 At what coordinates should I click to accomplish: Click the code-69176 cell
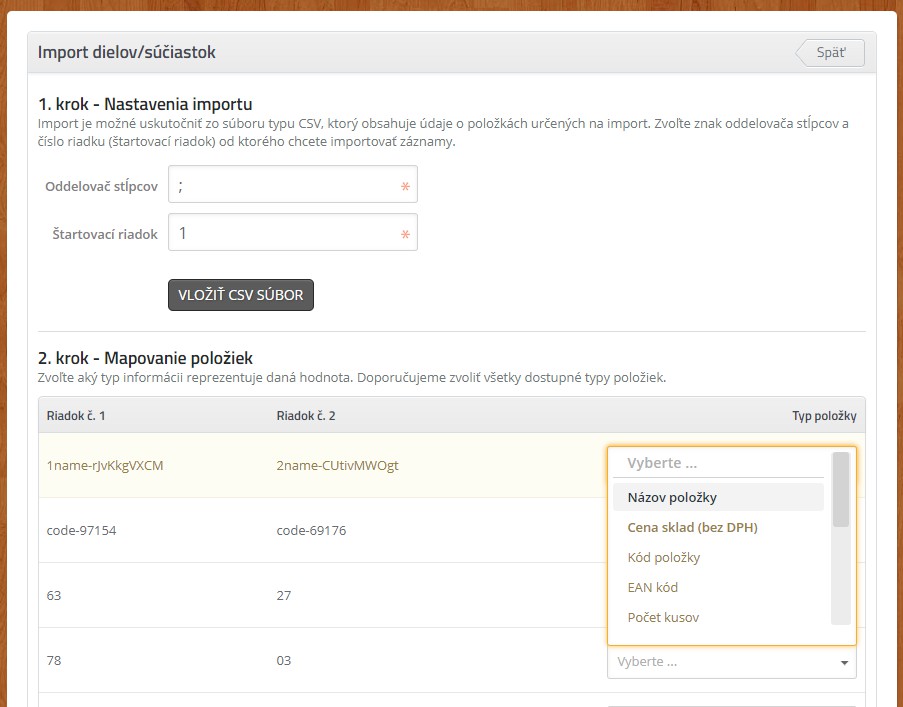311,530
